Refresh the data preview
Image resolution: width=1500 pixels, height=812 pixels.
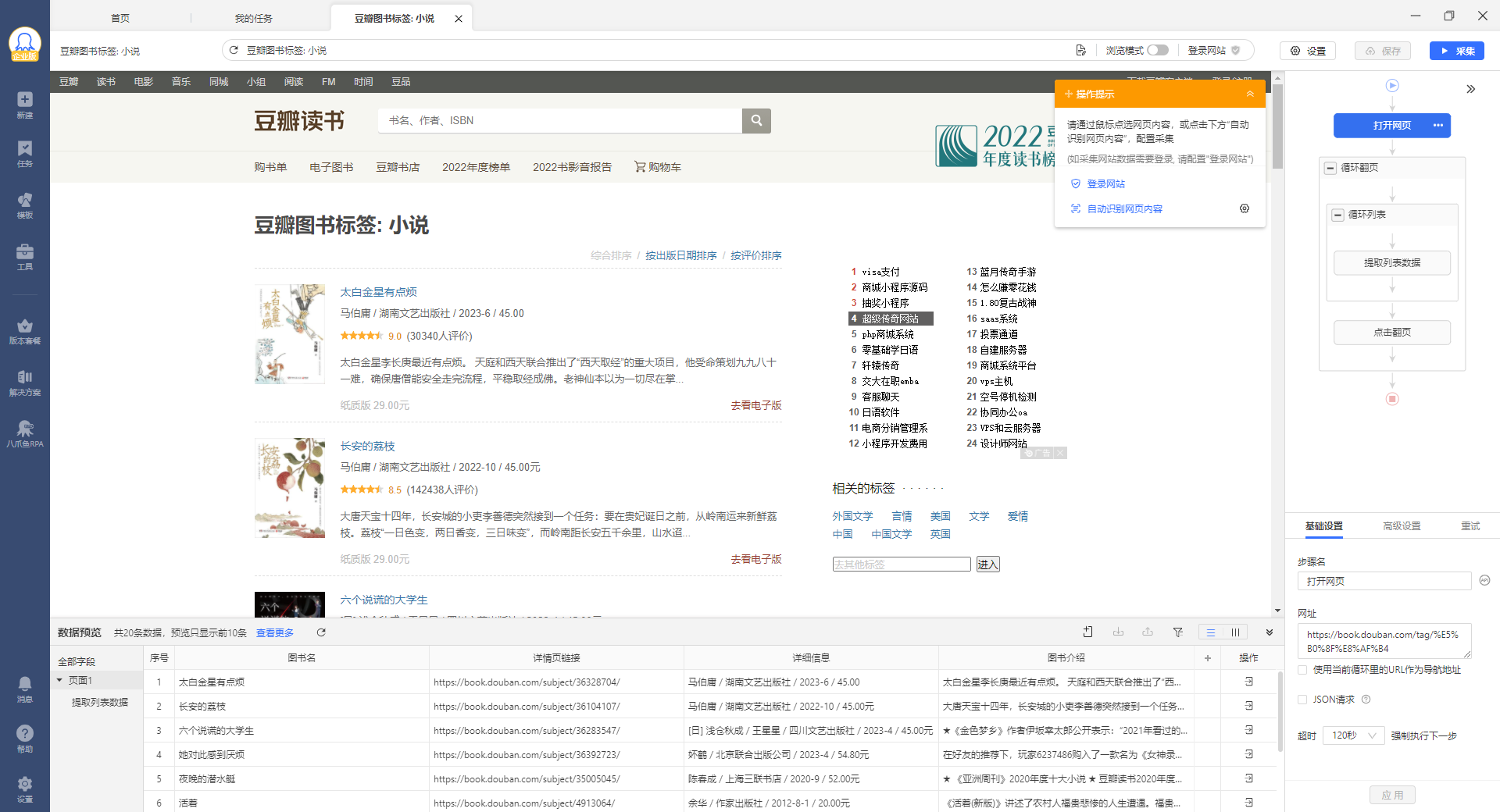tap(321, 632)
